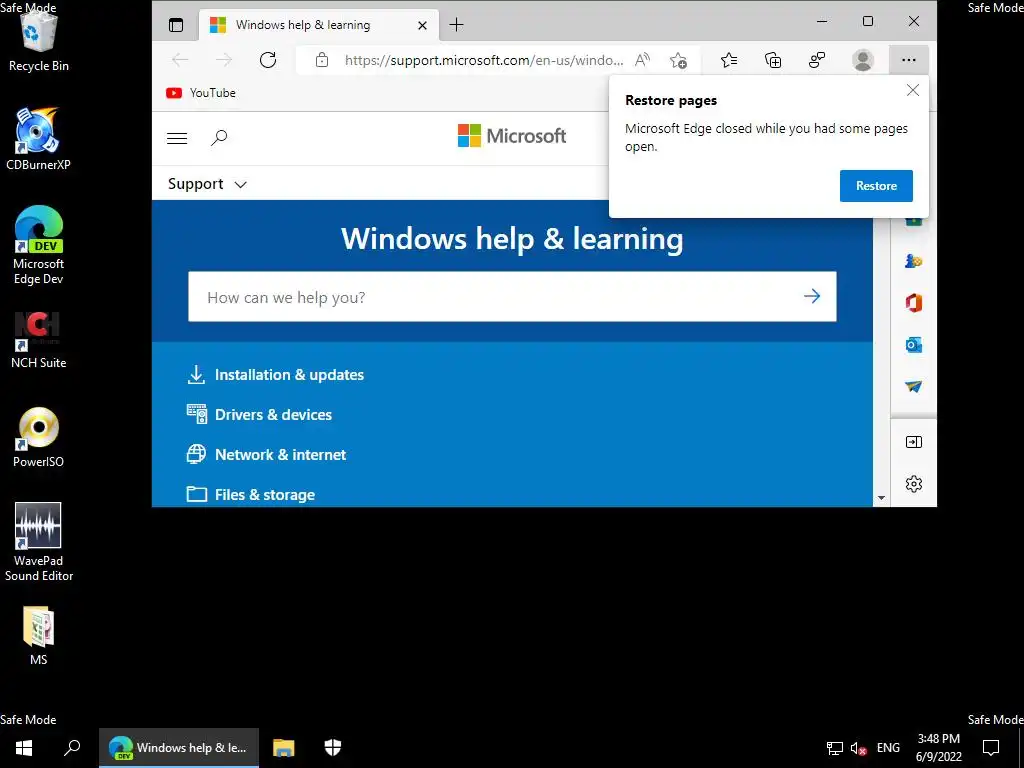Add this page to favorites star
The image size is (1024, 768).
pyautogui.click(x=679, y=60)
